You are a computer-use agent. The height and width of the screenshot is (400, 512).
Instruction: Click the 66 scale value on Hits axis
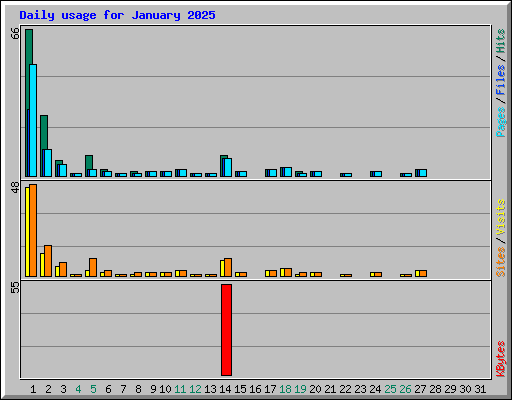[15, 33]
